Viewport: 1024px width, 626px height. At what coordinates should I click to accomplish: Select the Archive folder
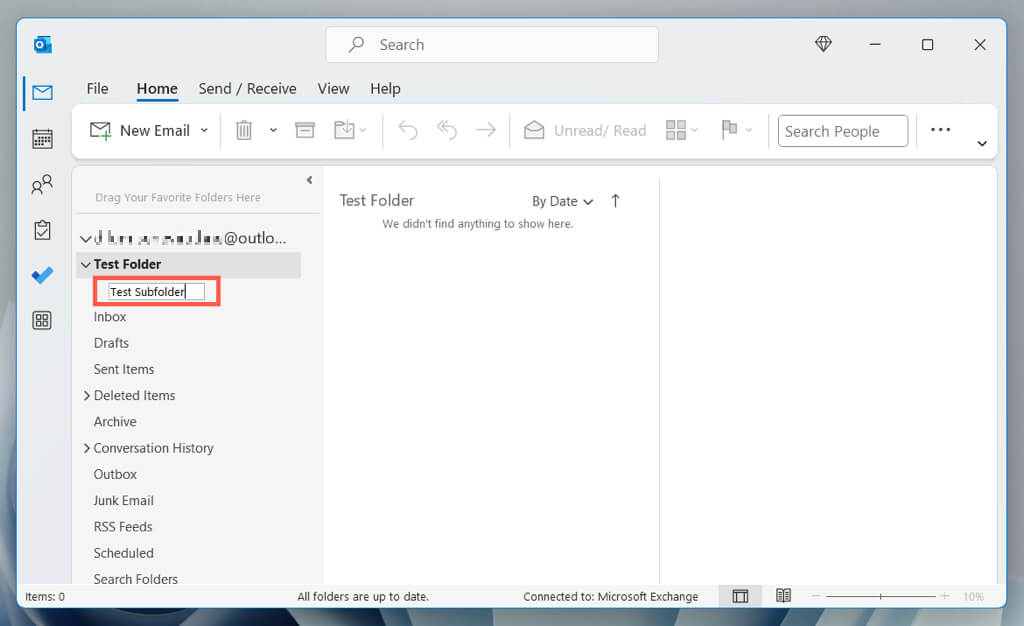point(115,422)
